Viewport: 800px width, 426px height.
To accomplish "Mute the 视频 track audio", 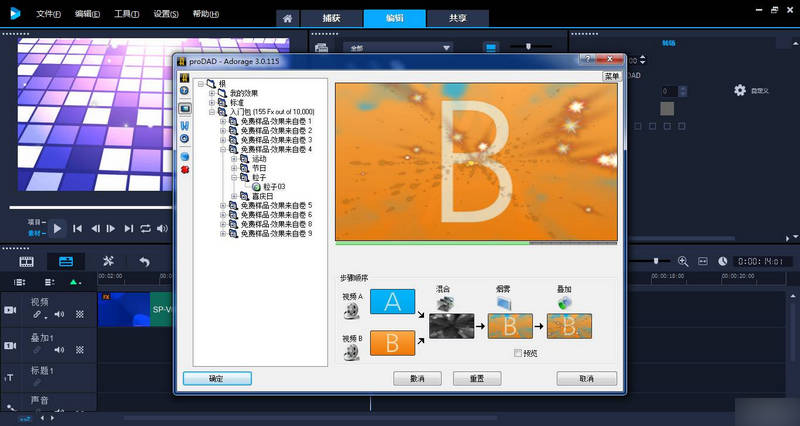I will 59,314.
